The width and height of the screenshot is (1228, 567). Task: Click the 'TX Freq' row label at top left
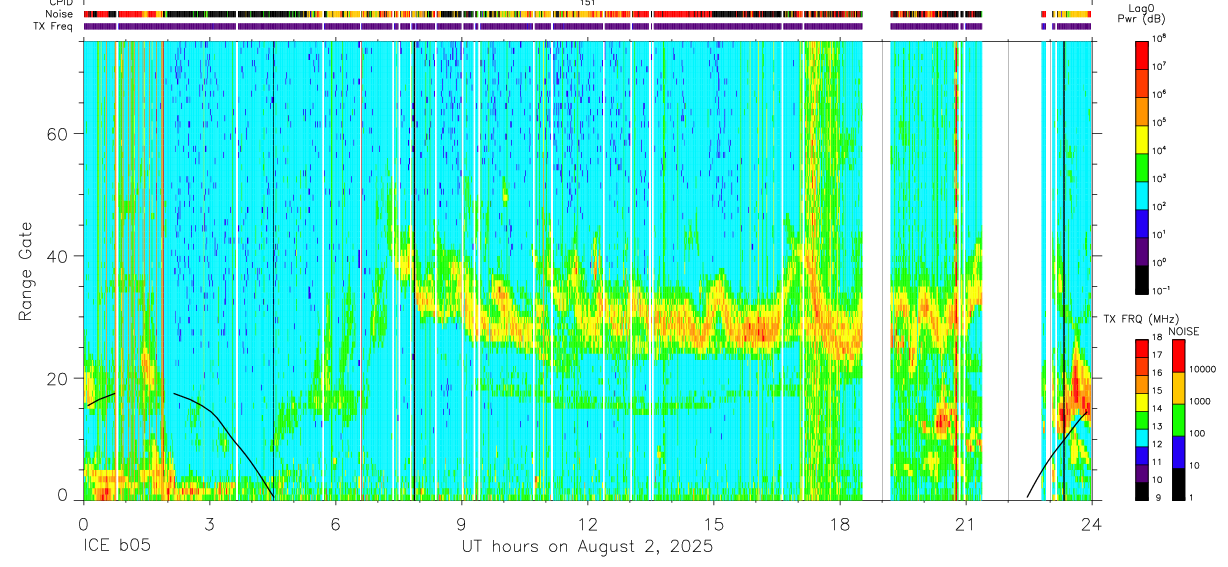point(55,26)
